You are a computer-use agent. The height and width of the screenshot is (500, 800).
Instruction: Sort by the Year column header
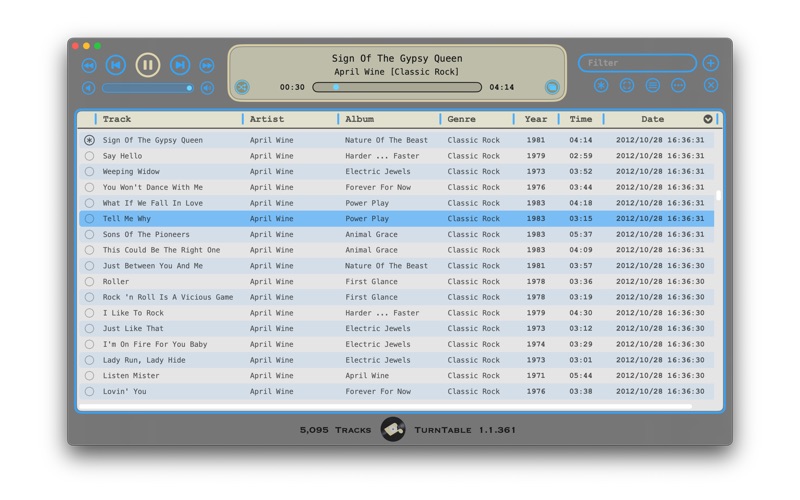(536, 119)
